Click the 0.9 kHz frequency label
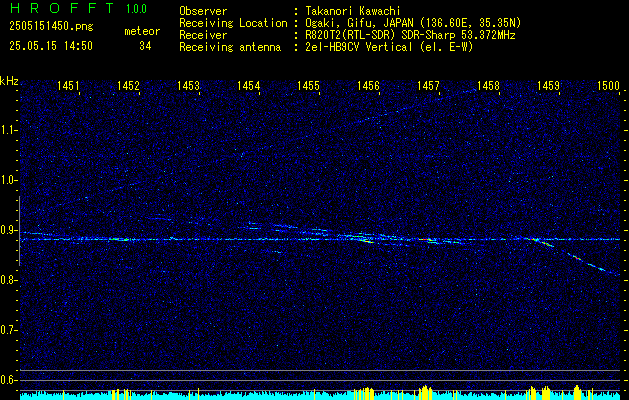Viewport: 629px width, 400px height. (7, 230)
